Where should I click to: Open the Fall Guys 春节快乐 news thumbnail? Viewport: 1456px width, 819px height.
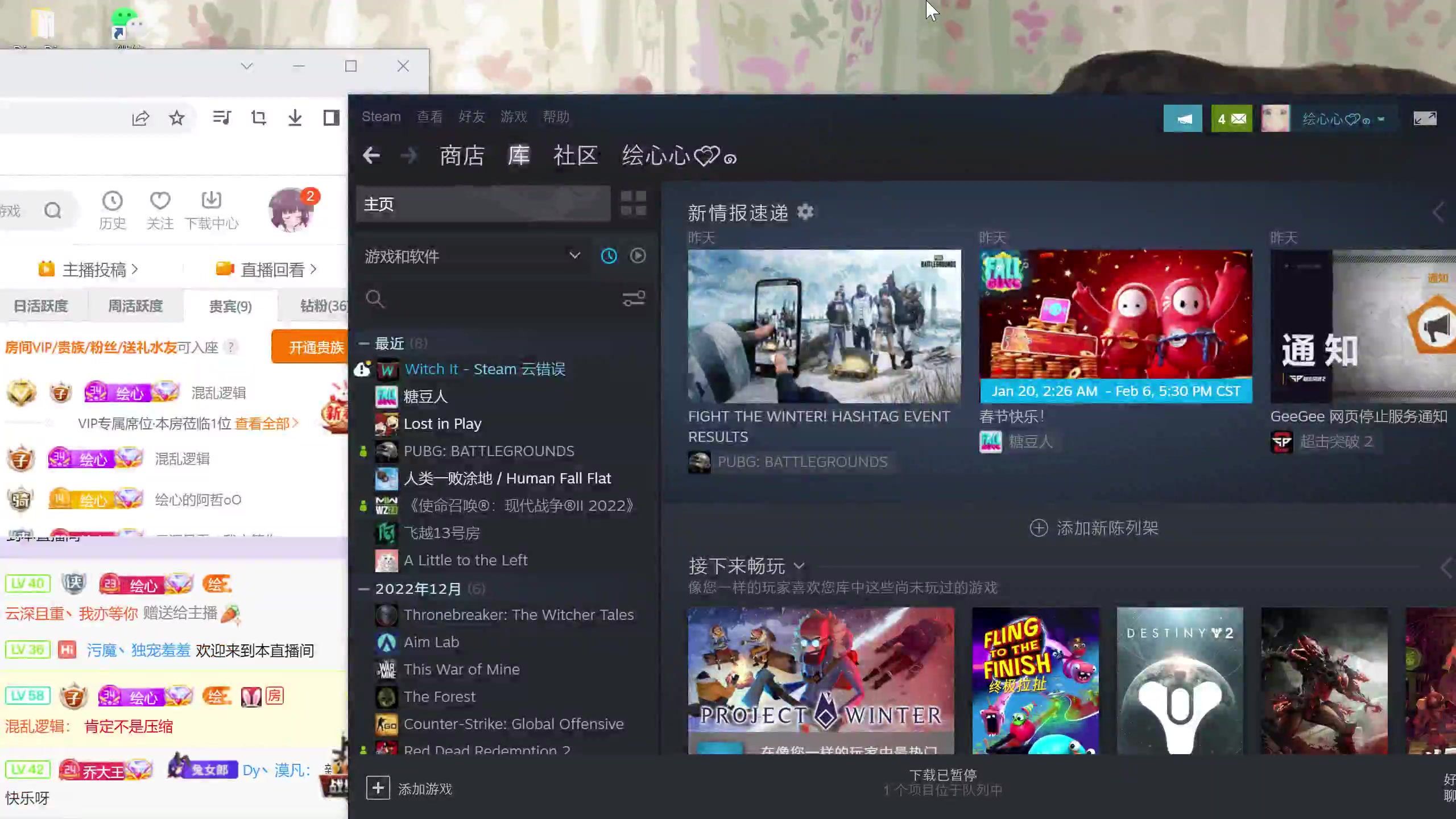click(x=1116, y=326)
